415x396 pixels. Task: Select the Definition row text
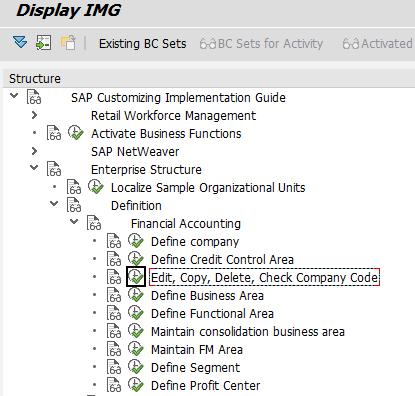[136, 206]
